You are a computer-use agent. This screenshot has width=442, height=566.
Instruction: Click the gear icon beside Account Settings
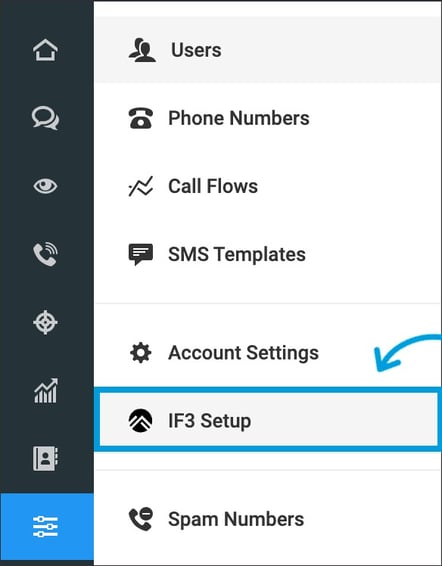point(140,353)
